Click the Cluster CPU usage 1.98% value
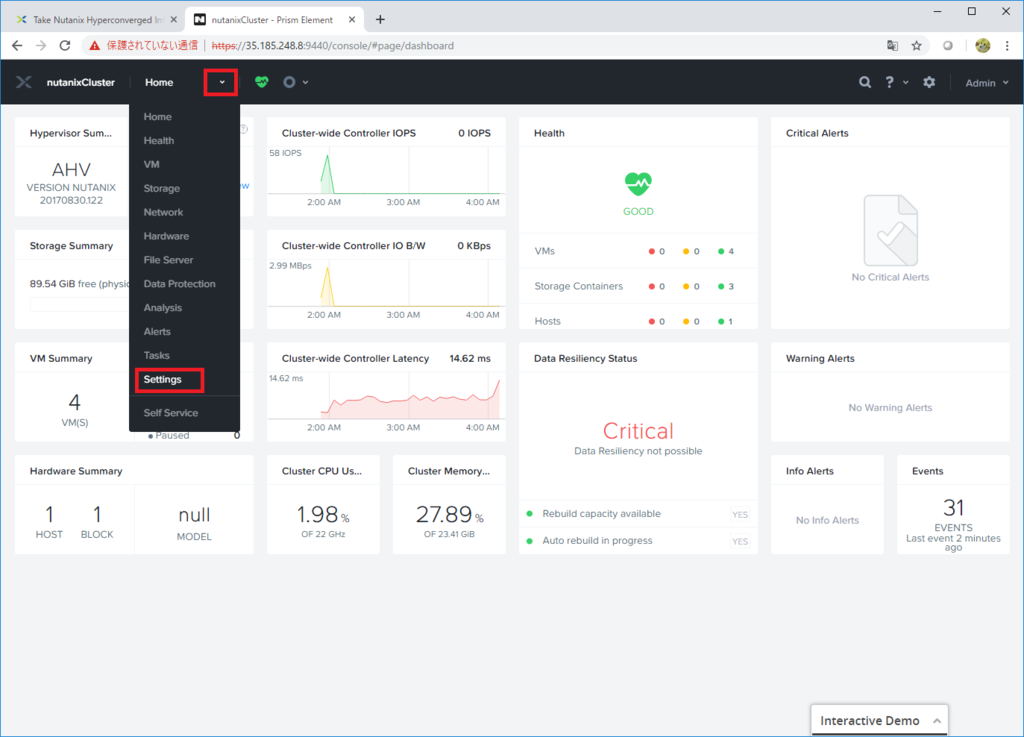Screen dimensions: 1024x737 coord(323,515)
